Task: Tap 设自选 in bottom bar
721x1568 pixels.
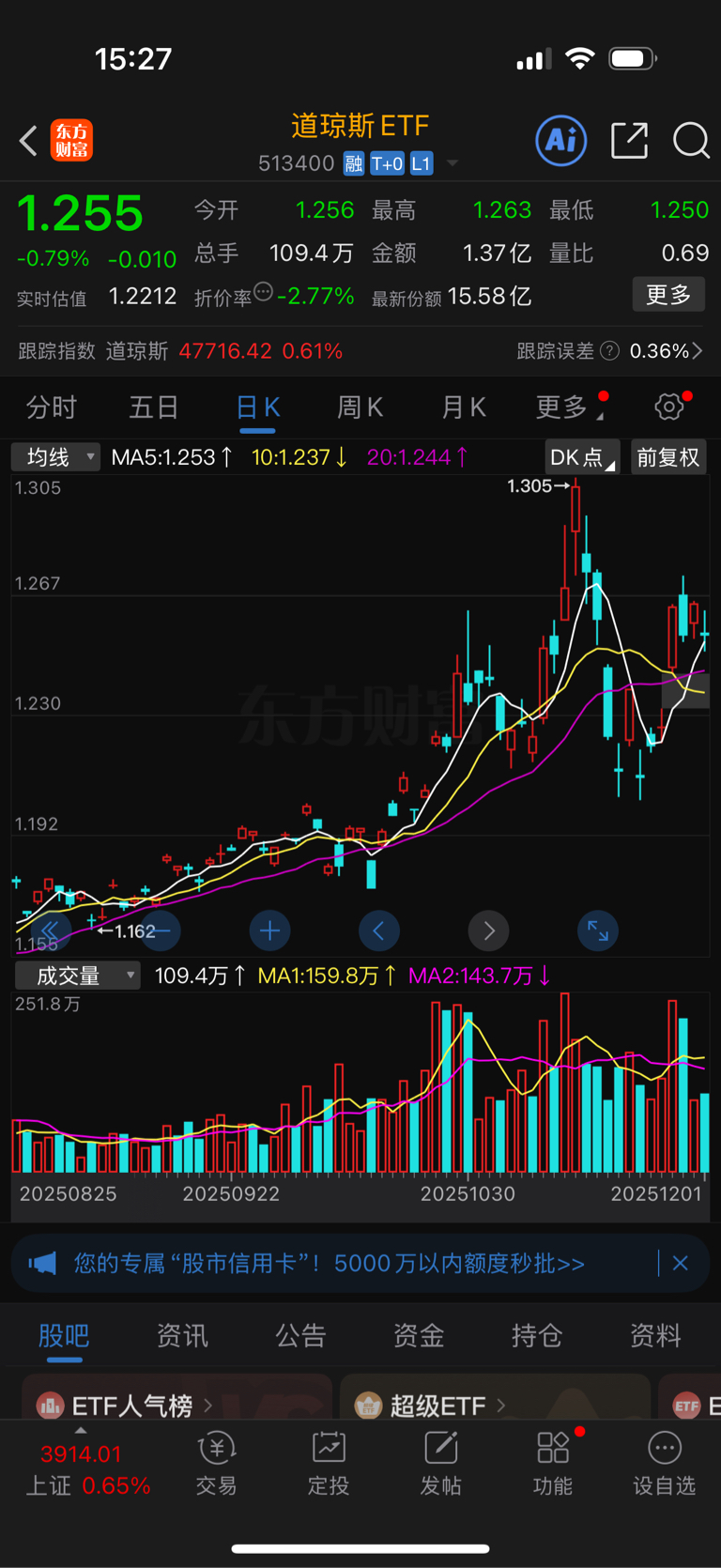Action: 665,1464
